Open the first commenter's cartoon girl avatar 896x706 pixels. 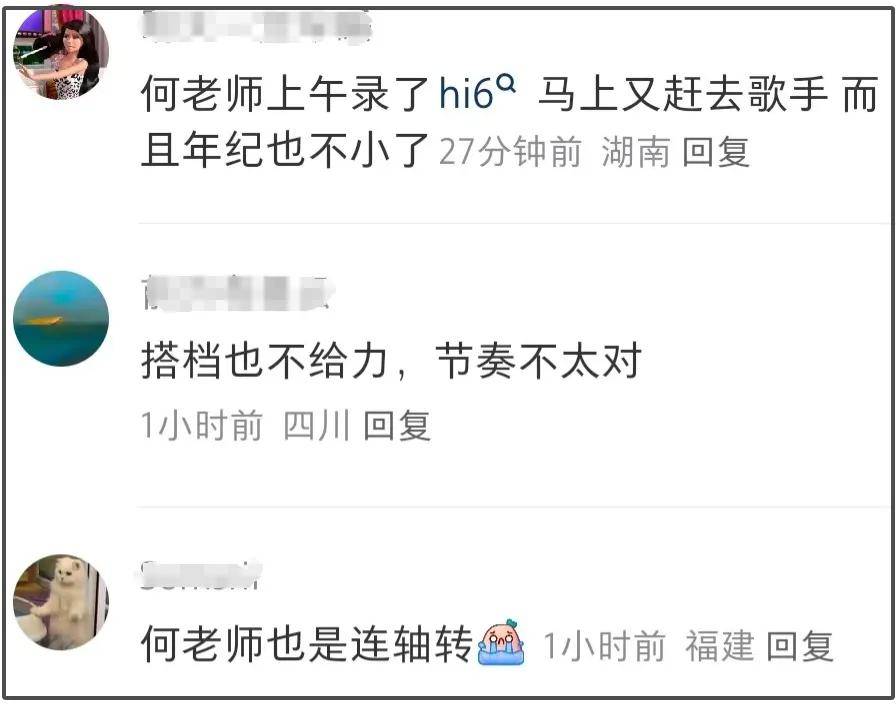point(61,52)
